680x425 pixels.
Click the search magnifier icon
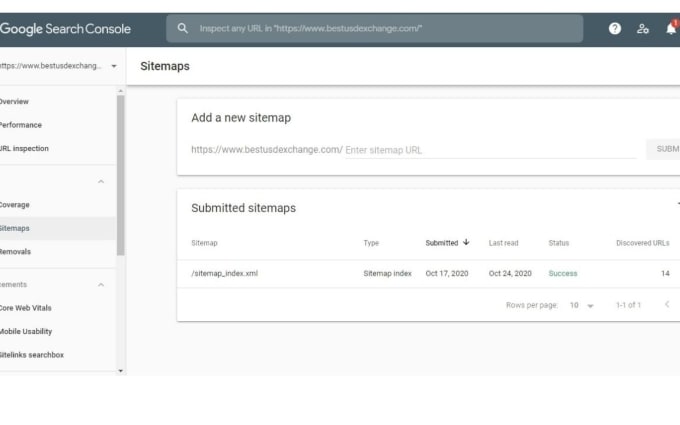tap(183, 28)
